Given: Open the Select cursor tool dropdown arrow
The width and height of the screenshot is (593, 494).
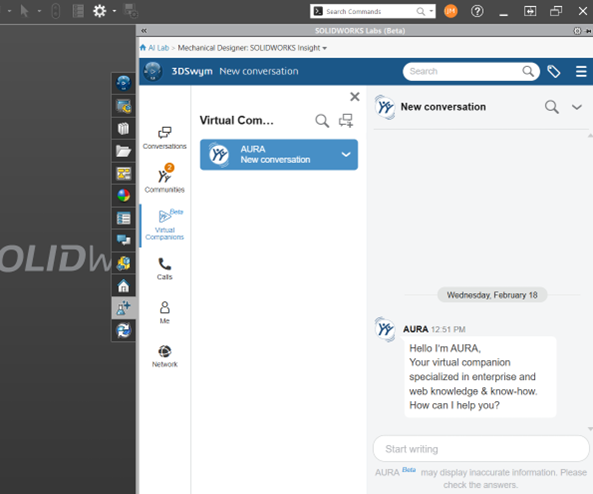Looking at the screenshot, I should pos(39,11).
